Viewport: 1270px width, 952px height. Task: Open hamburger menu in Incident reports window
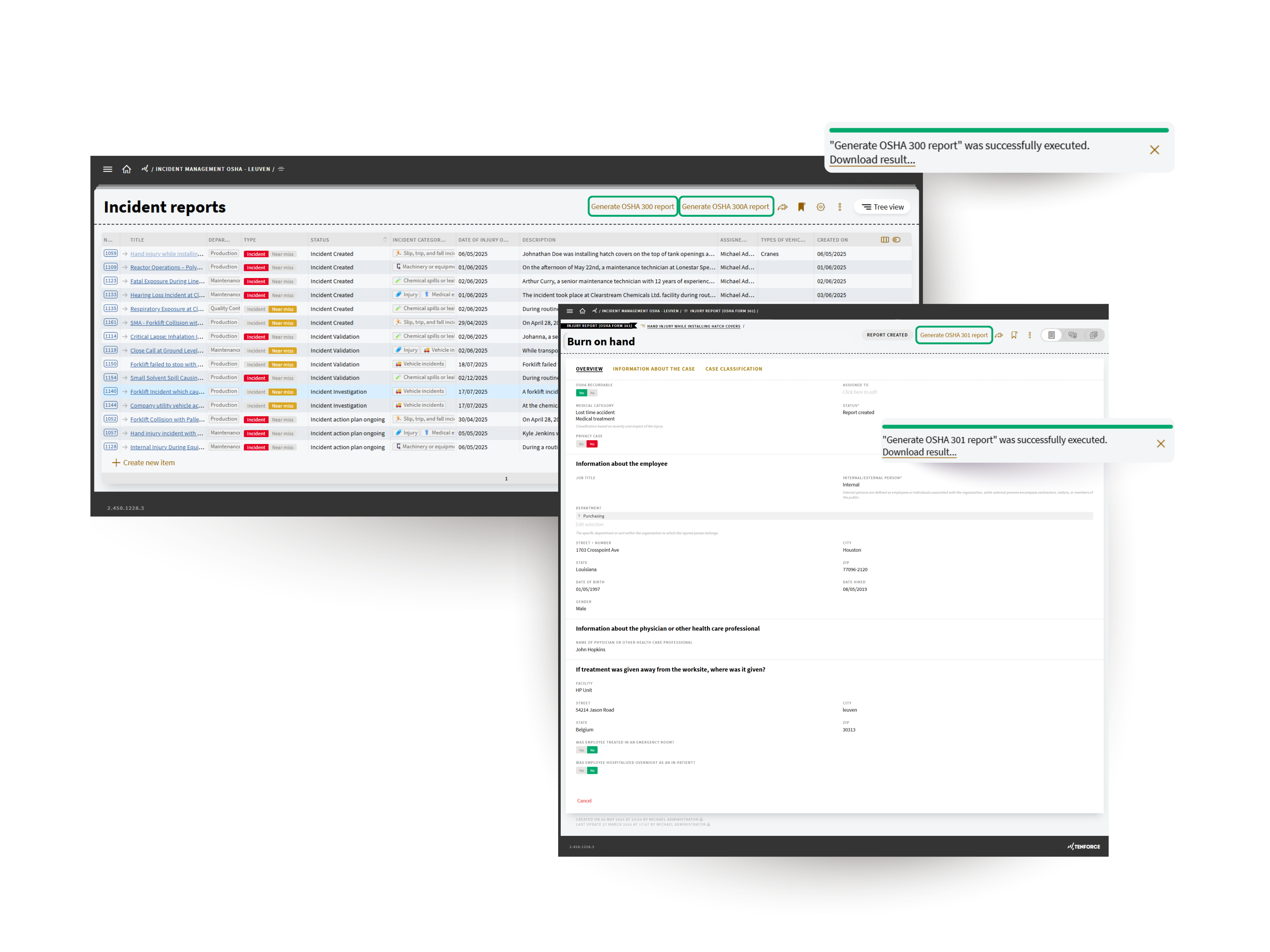(107, 169)
